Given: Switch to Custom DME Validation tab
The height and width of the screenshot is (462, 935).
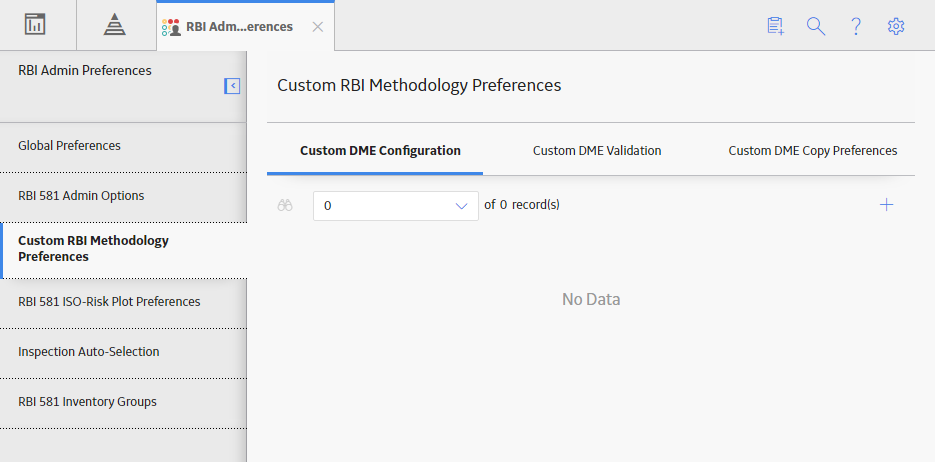Looking at the screenshot, I should click(597, 151).
